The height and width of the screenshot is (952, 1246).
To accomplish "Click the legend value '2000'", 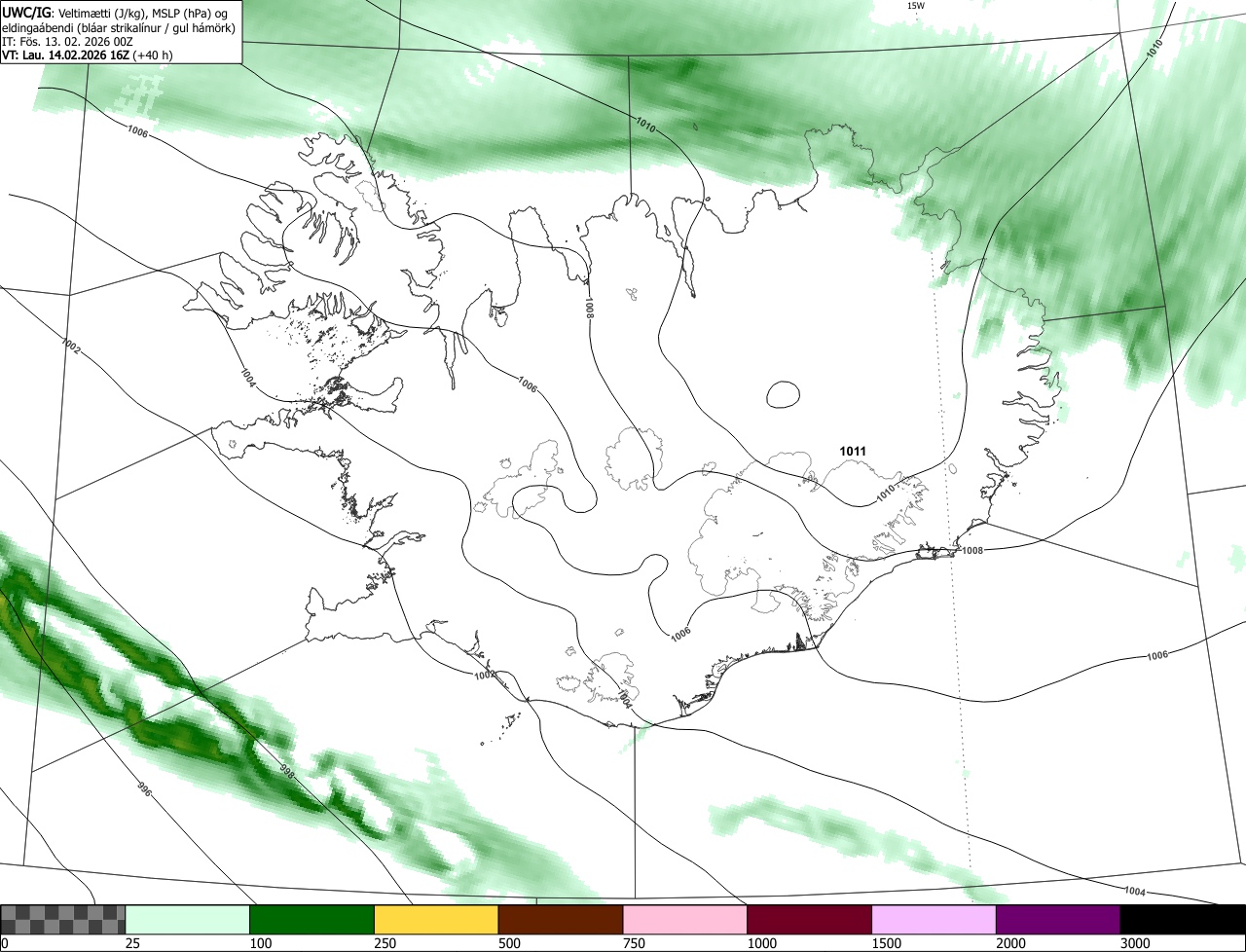I will coord(1011,942).
